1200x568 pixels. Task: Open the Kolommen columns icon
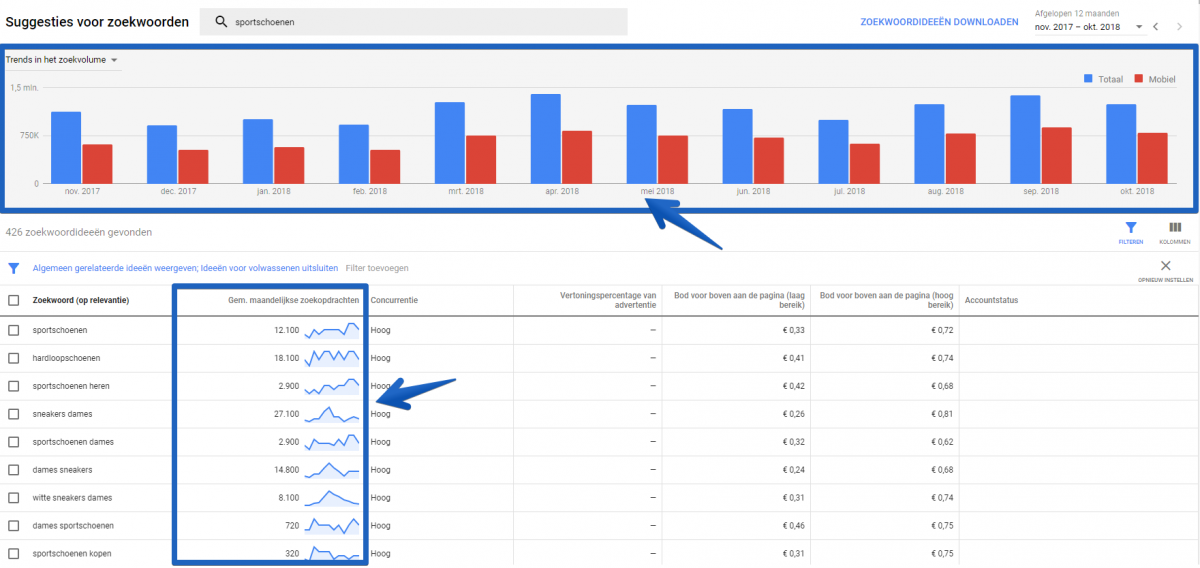[x=1174, y=229]
